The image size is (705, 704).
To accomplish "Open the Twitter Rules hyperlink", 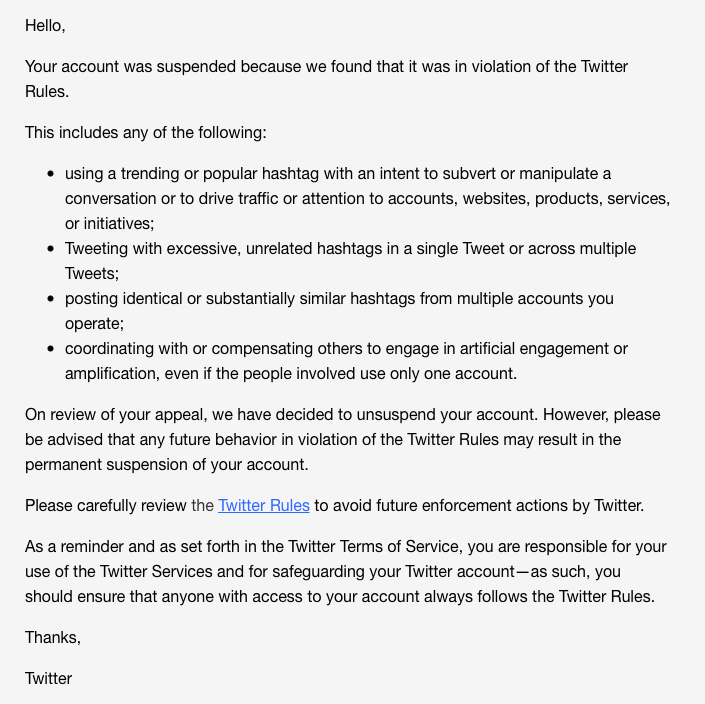I will (264, 505).
